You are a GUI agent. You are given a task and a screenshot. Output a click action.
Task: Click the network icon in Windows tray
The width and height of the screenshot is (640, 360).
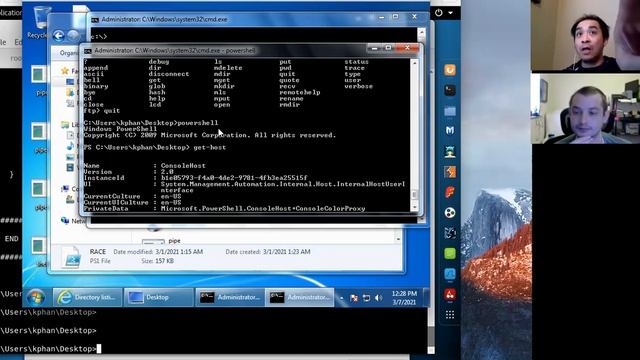[x=366, y=298]
